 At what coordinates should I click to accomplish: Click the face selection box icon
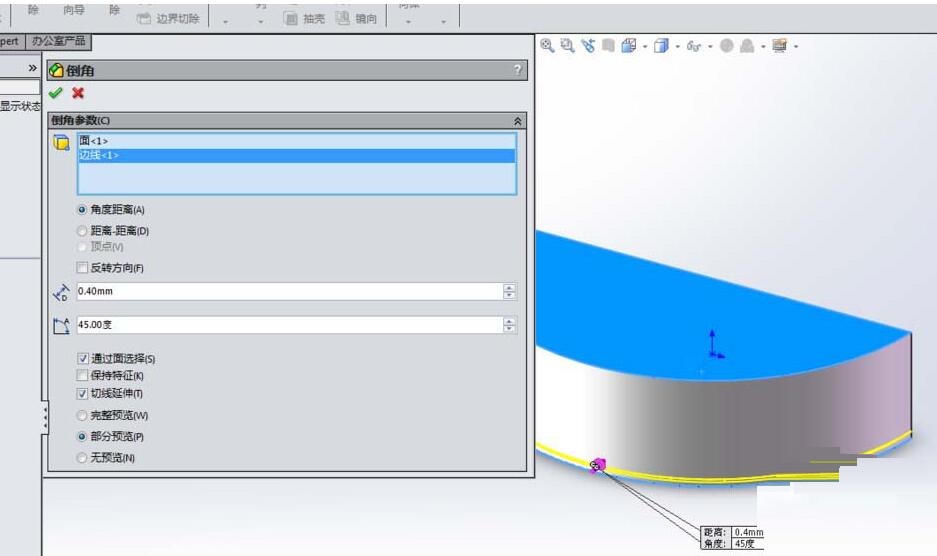62,143
